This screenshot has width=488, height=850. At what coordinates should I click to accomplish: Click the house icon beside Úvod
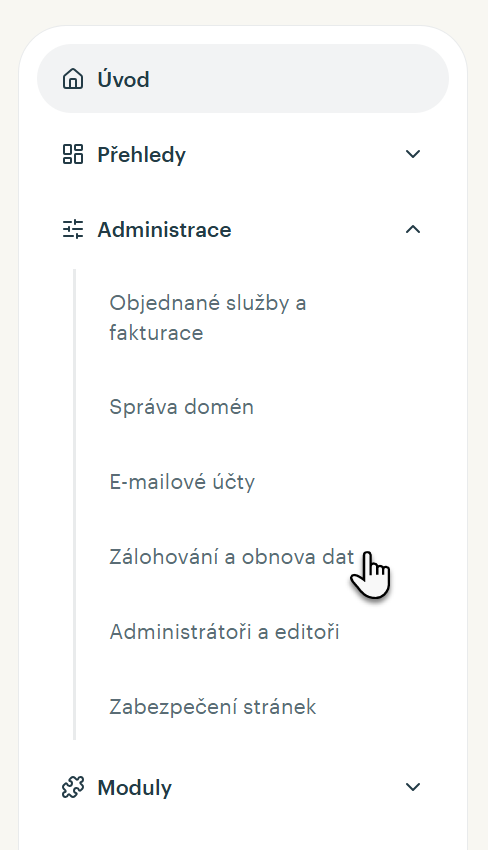[x=73, y=79]
